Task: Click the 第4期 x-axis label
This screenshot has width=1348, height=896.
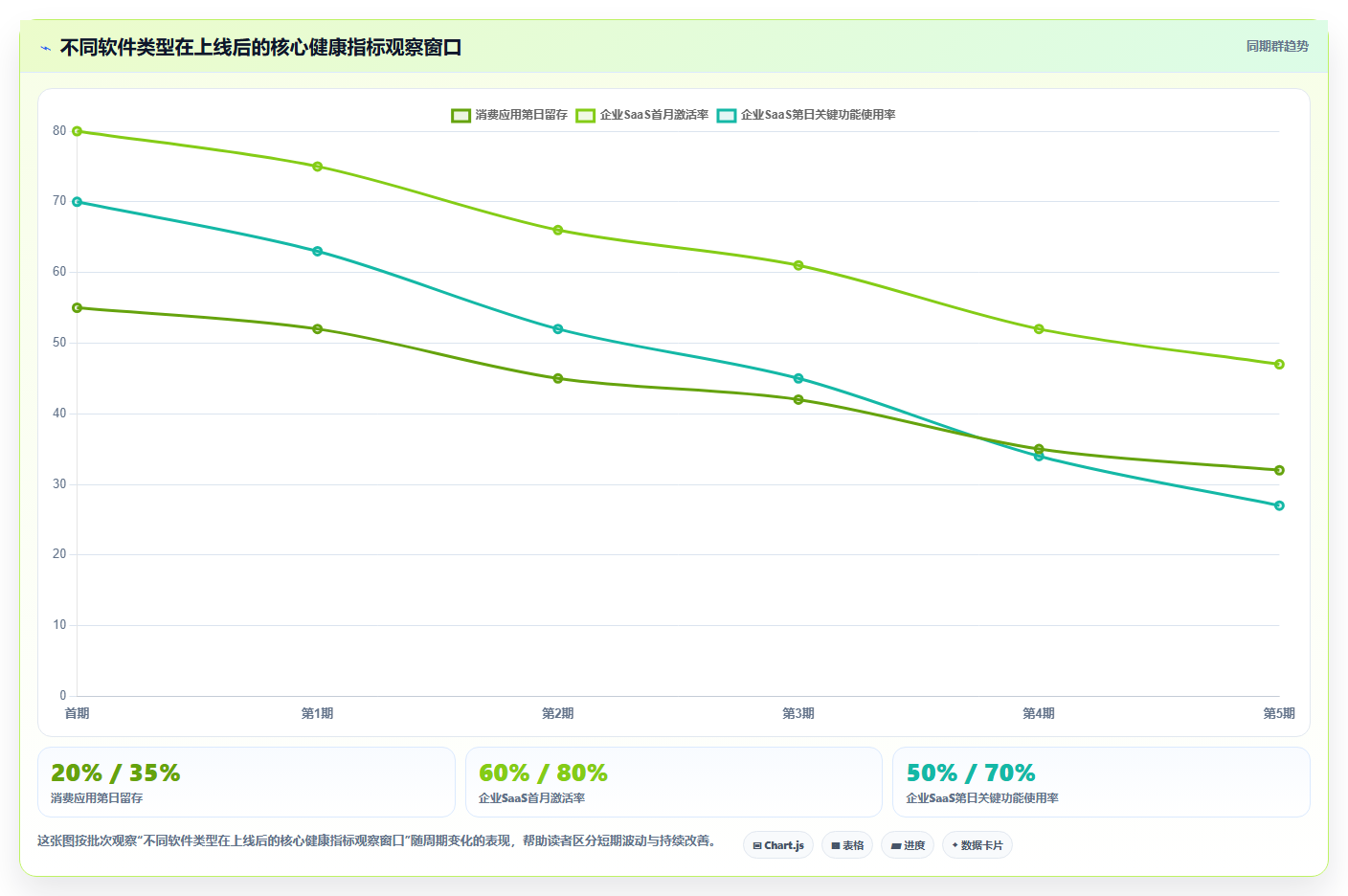Action: tap(1039, 713)
